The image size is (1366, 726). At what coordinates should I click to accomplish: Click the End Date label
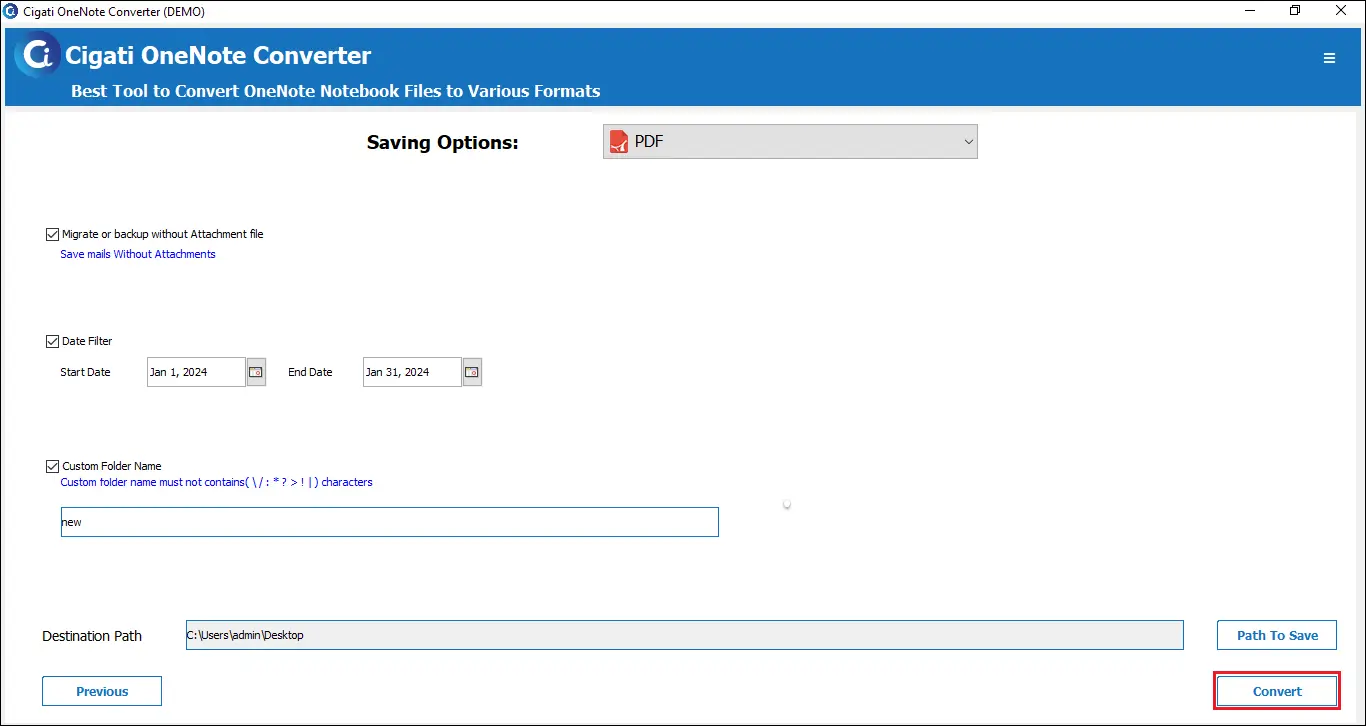tap(310, 372)
